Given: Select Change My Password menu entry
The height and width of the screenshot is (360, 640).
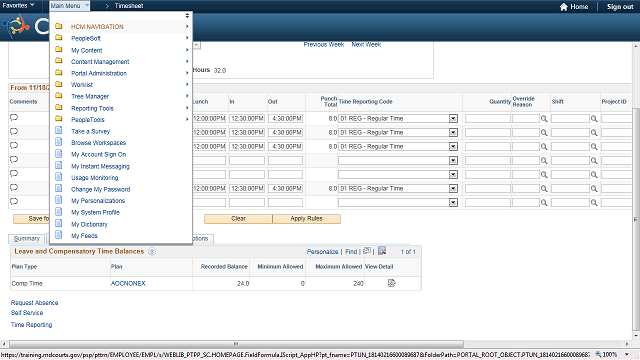Looking at the screenshot, I should [x=100, y=189].
